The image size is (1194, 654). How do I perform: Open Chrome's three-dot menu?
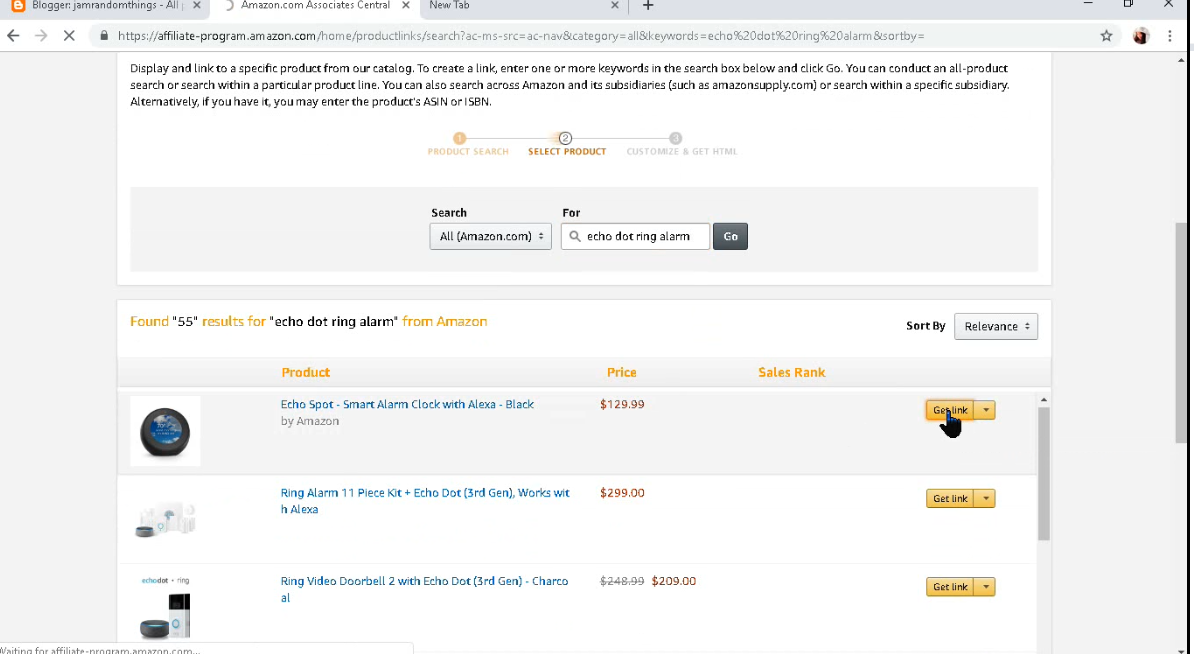tap(1169, 35)
